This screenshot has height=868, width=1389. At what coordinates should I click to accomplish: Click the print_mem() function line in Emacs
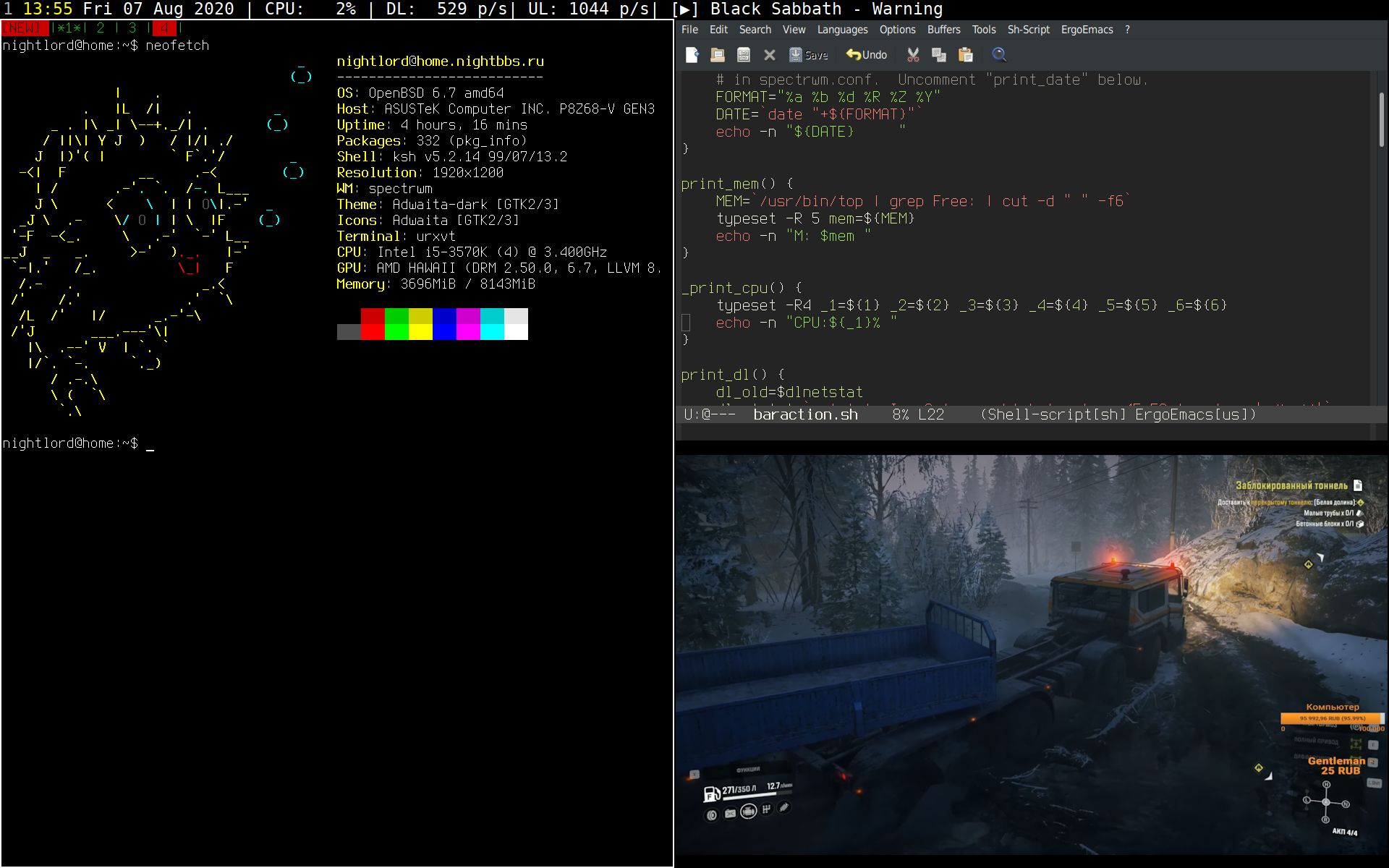pyautogui.click(x=737, y=184)
